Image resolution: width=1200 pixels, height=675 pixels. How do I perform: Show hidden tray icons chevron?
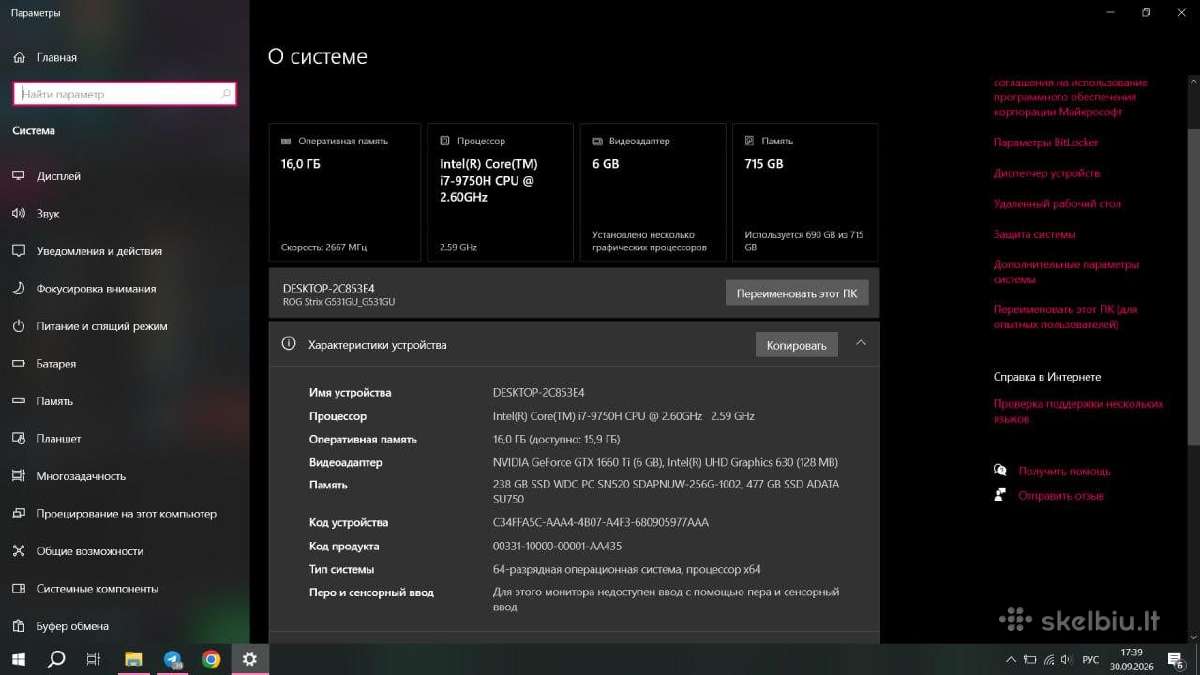click(x=1011, y=659)
